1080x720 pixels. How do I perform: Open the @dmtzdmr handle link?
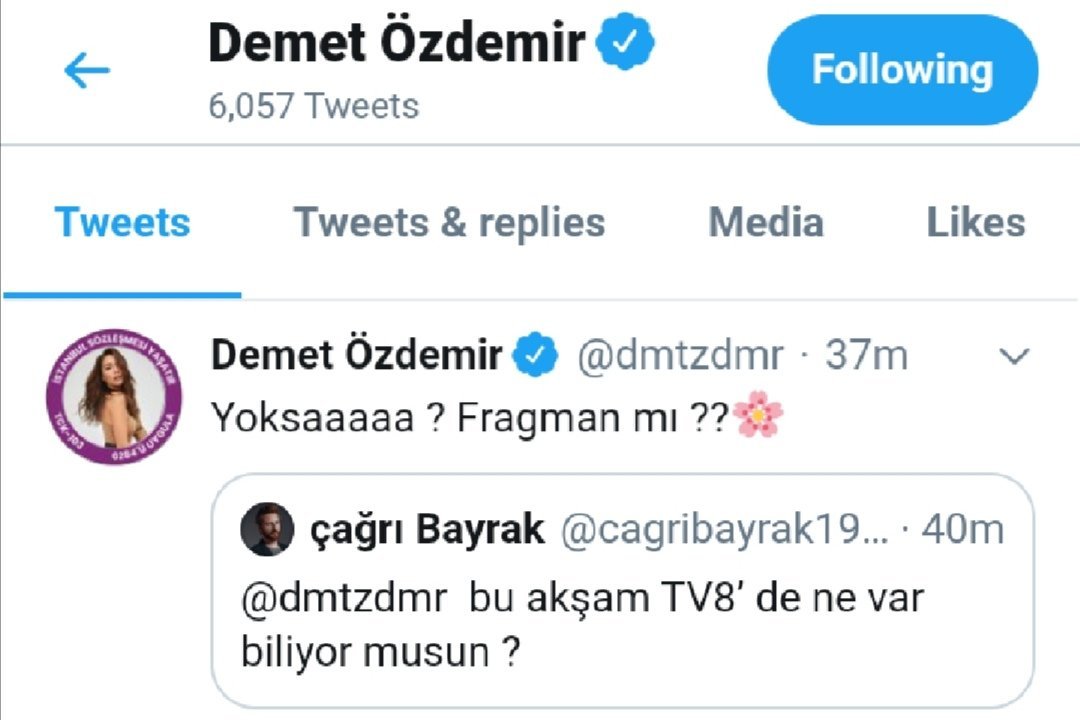pyautogui.click(x=680, y=356)
